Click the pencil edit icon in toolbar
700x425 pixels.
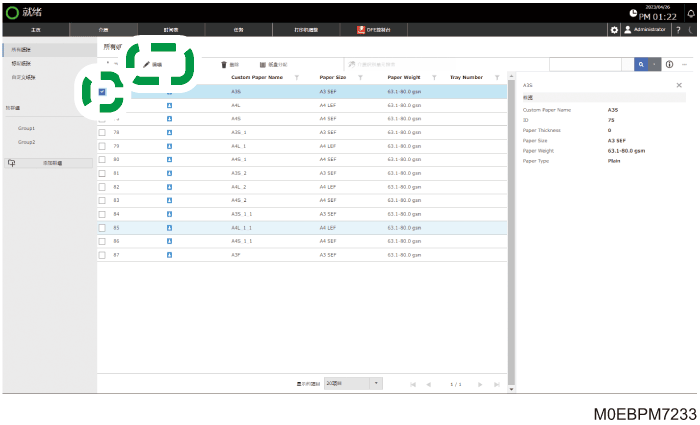pos(146,65)
